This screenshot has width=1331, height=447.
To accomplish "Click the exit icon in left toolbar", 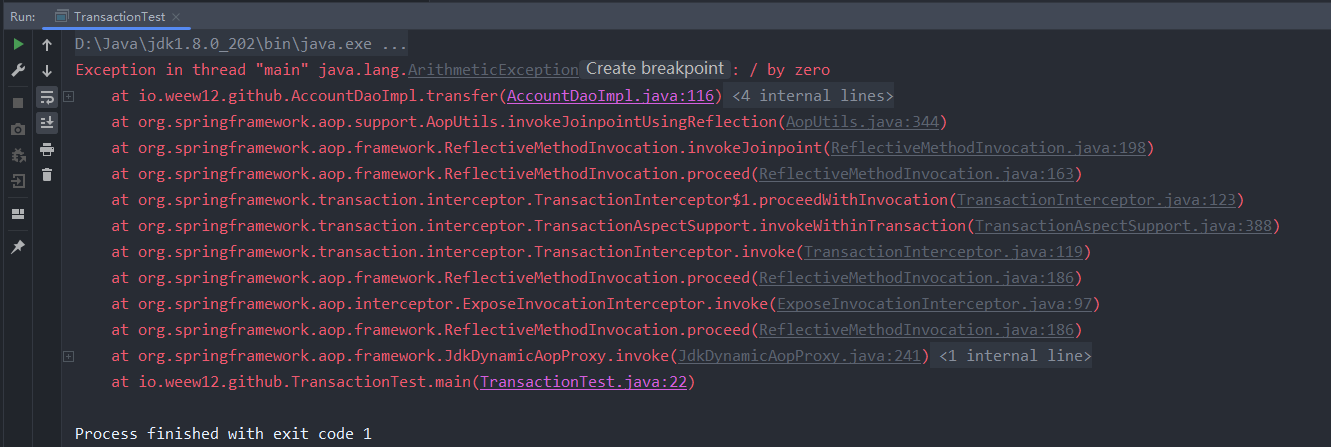I will pos(17,181).
